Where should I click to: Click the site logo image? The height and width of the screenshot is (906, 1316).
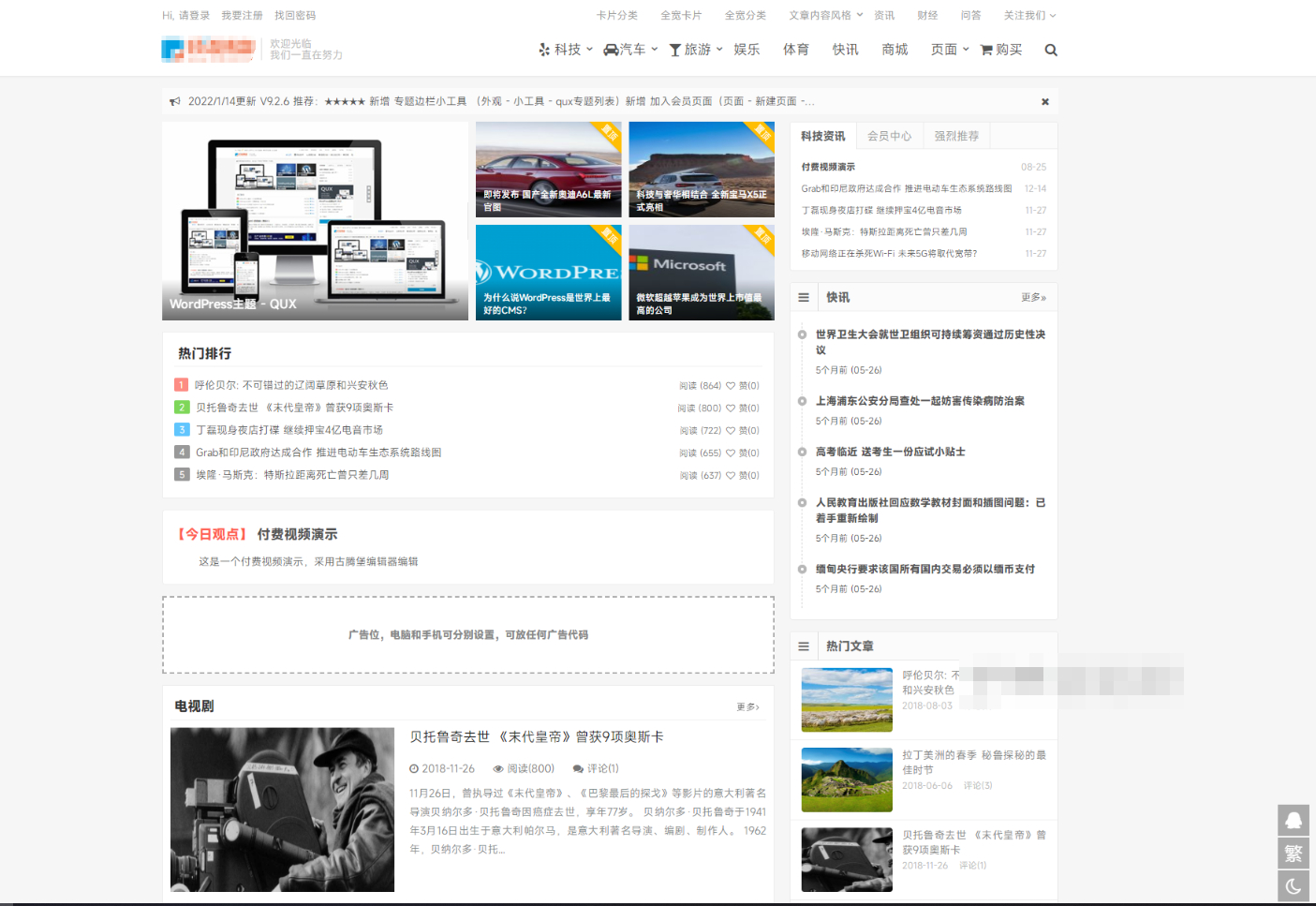pos(209,50)
